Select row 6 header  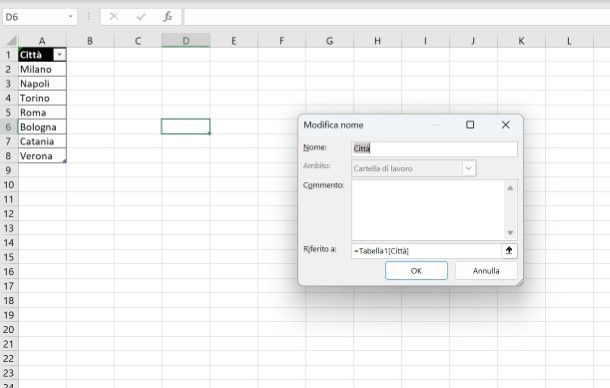coord(8,127)
